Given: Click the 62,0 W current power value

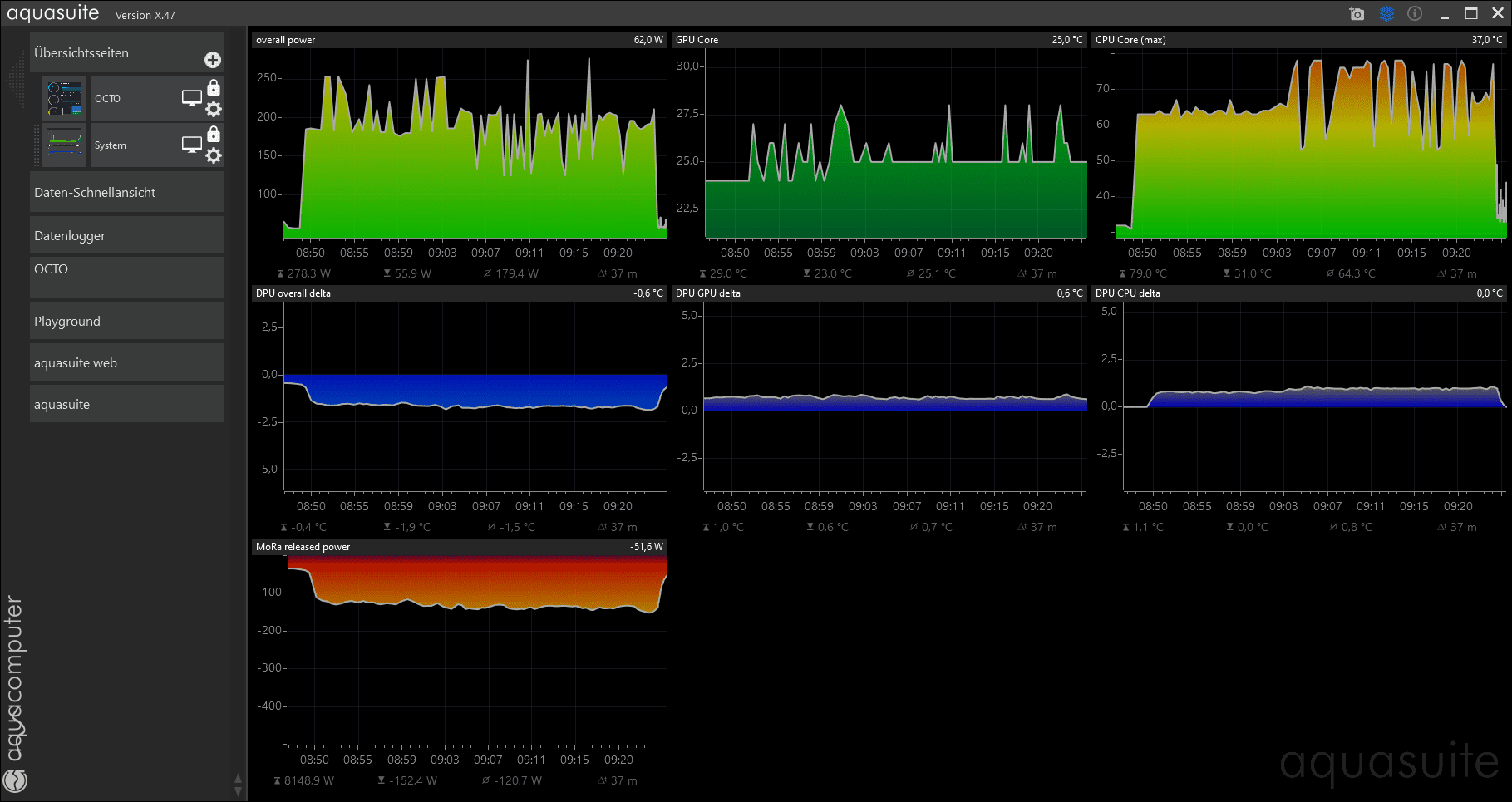Looking at the screenshot, I should click(648, 40).
